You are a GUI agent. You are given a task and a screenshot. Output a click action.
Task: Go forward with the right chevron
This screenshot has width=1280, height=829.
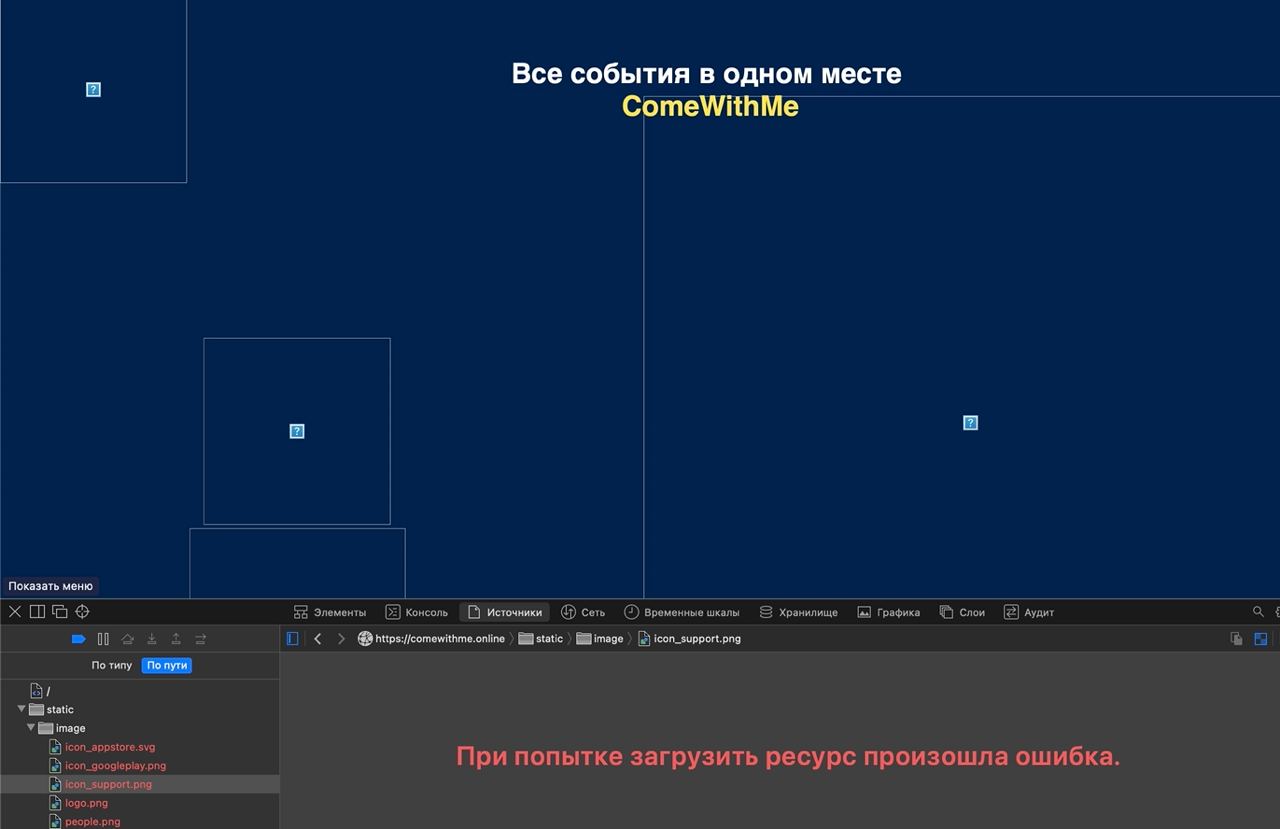(x=341, y=639)
